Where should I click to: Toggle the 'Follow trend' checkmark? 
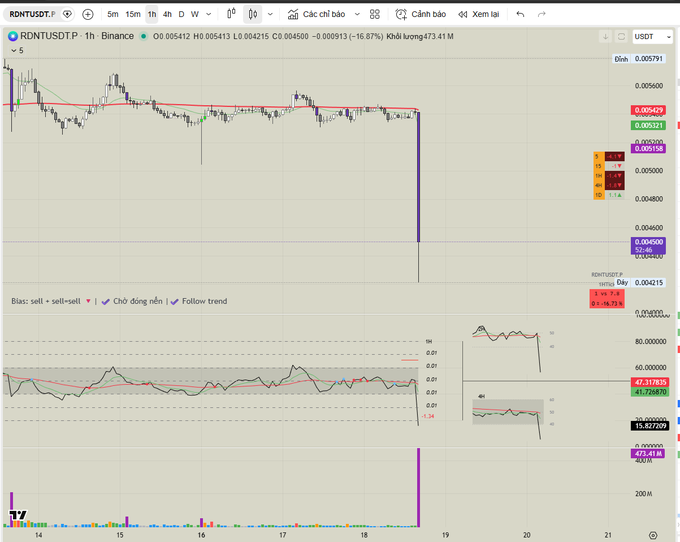click(174, 300)
